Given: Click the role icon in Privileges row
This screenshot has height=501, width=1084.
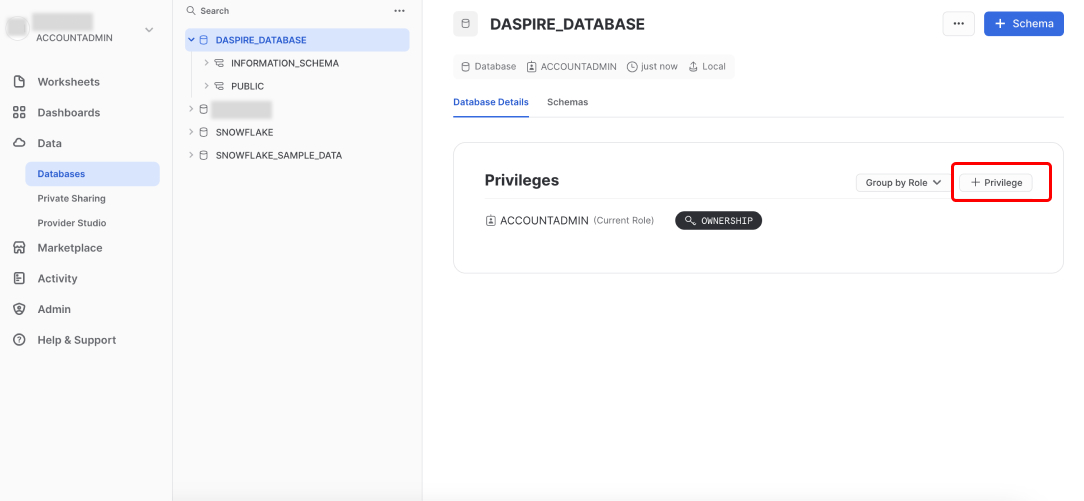Looking at the screenshot, I should pyautogui.click(x=490, y=220).
